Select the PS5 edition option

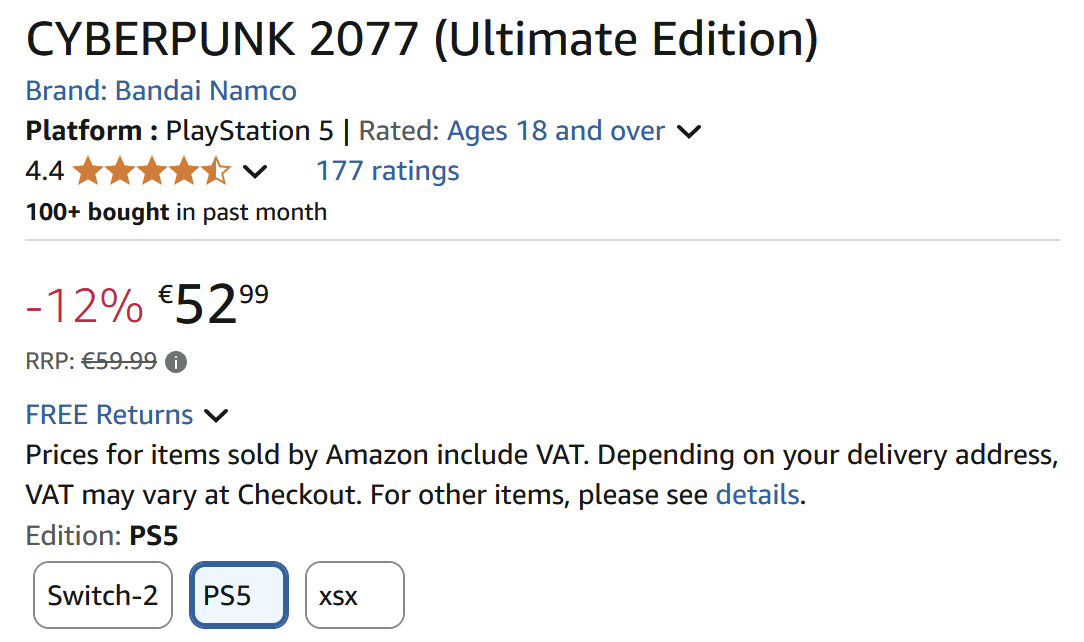[x=239, y=595]
